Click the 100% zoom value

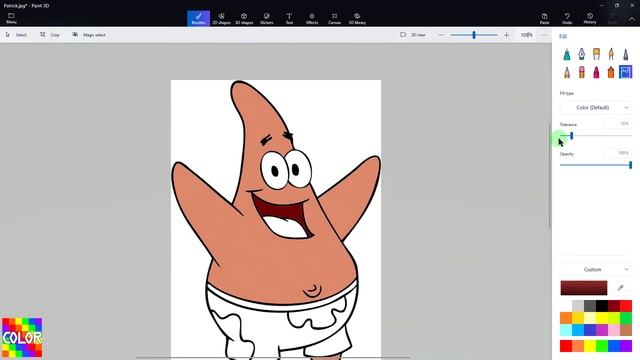[x=527, y=35]
